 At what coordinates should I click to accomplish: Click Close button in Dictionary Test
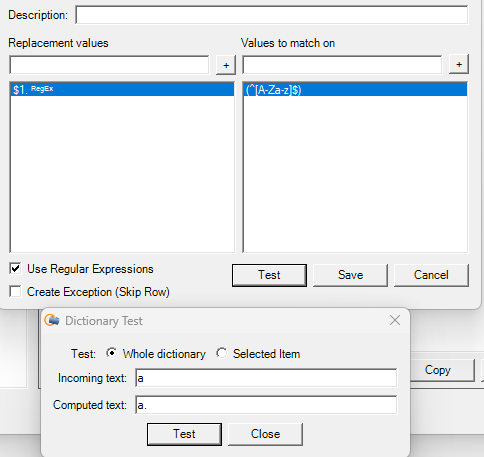pyautogui.click(x=265, y=434)
